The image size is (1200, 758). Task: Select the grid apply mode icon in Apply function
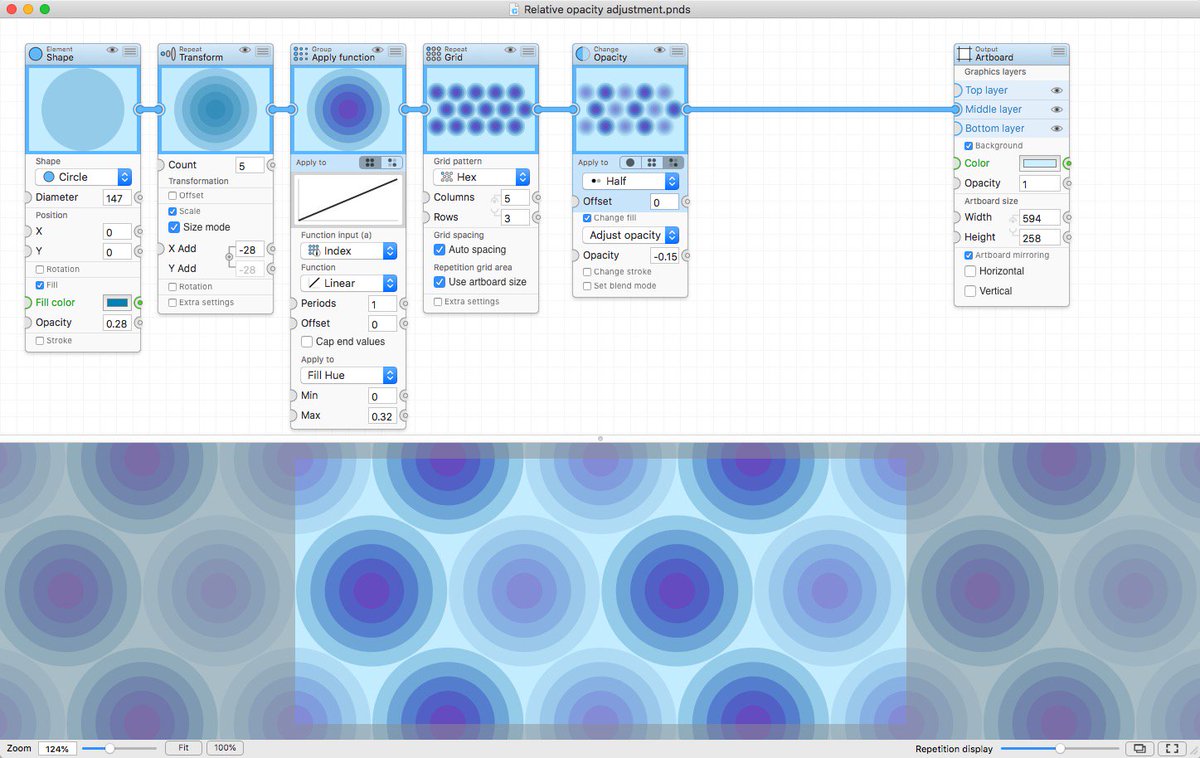point(368,162)
